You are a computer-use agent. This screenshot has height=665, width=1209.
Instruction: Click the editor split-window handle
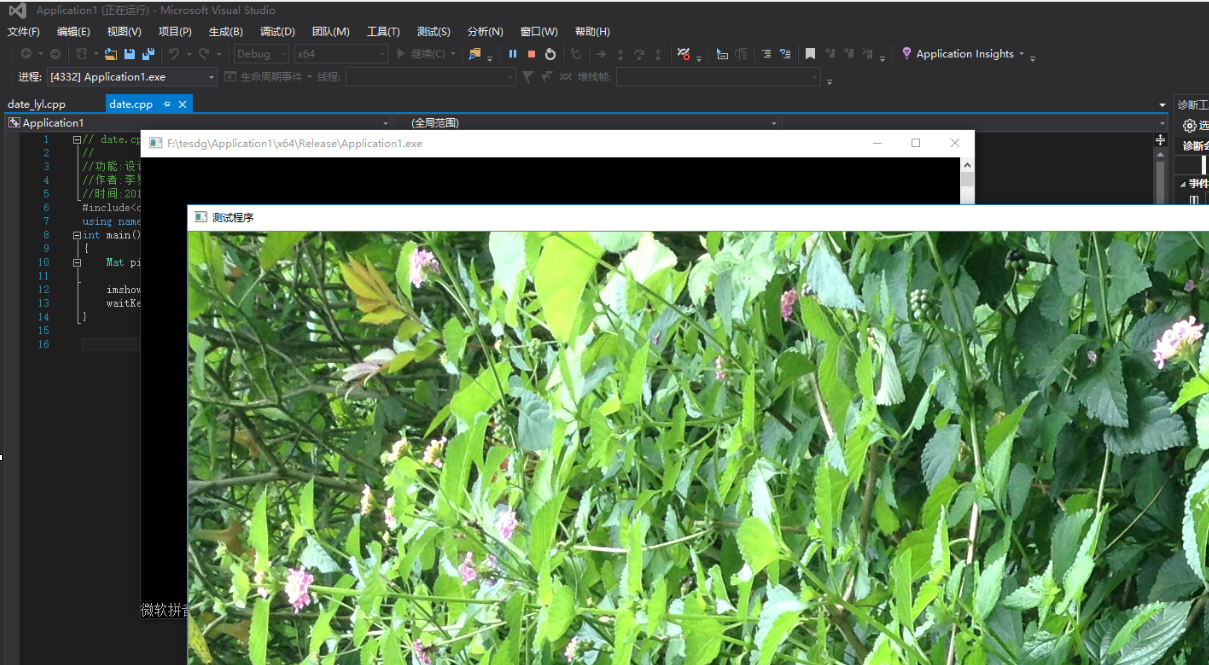click(1160, 140)
